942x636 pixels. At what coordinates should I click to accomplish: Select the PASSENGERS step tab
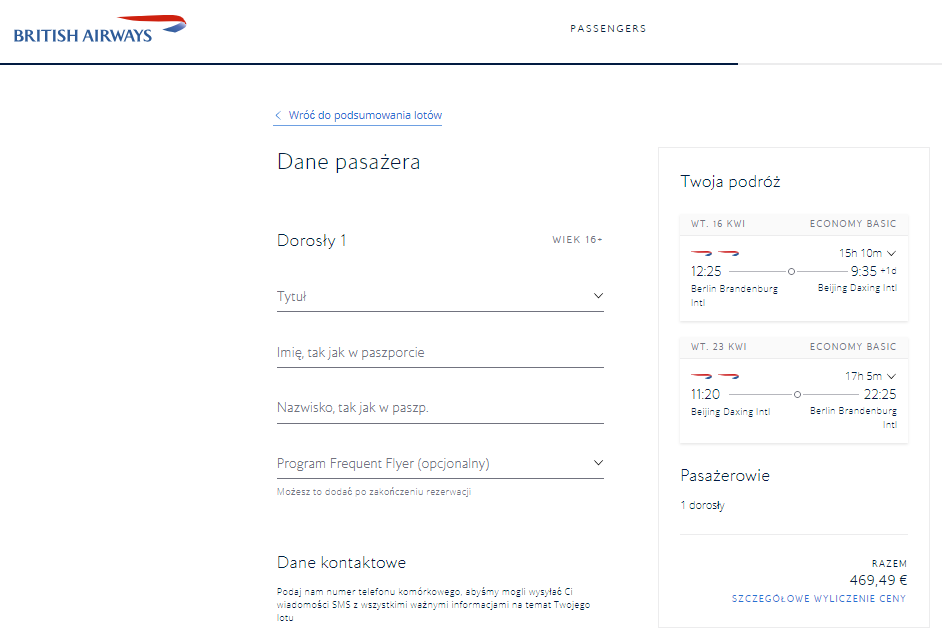608,28
